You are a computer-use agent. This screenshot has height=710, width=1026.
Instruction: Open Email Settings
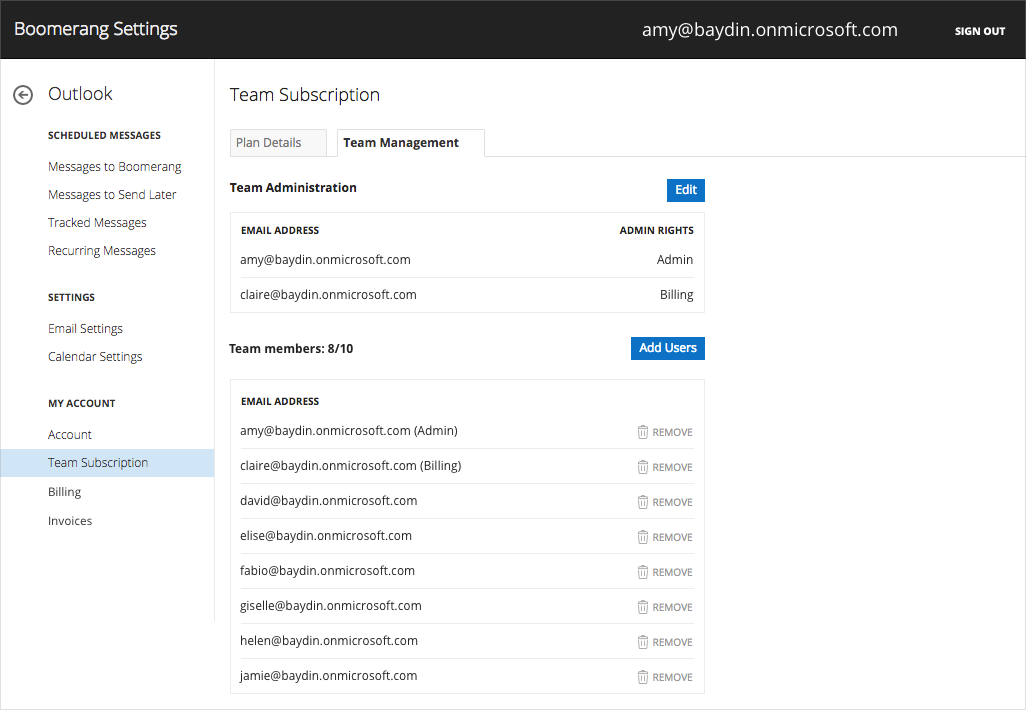tap(85, 328)
